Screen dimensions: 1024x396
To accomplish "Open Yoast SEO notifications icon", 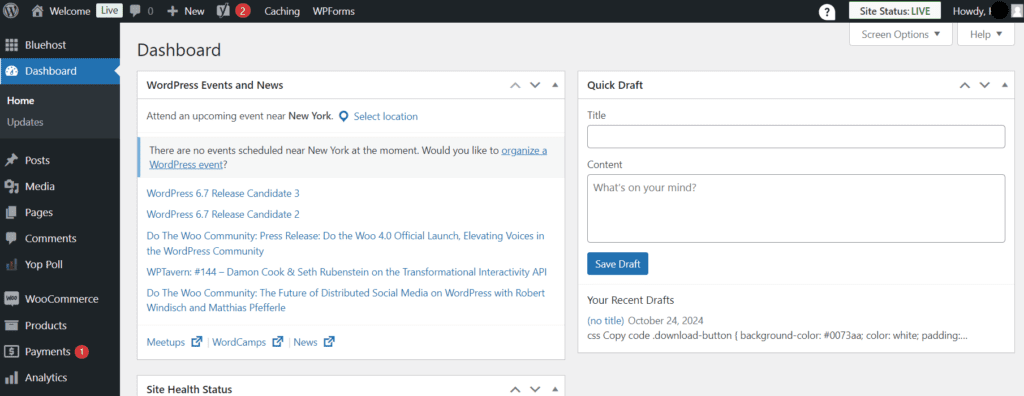I will point(234,10).
